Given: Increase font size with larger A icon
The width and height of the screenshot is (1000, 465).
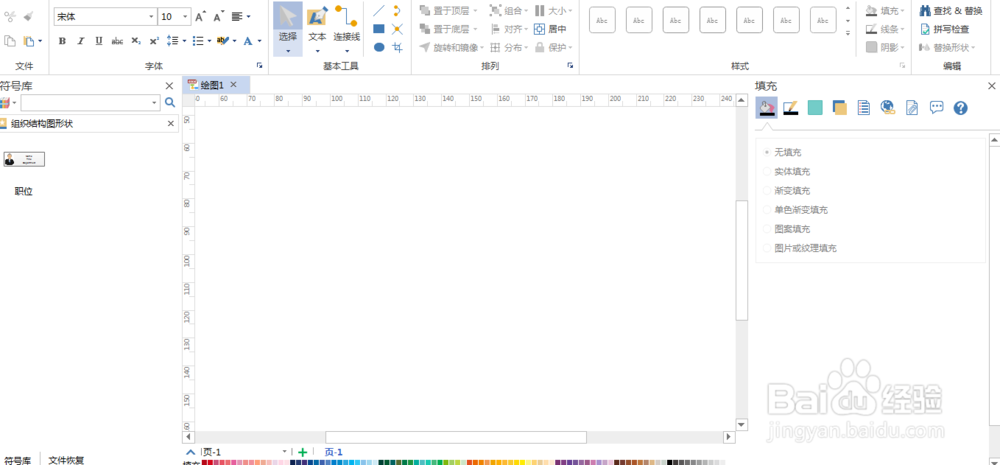Looking at the screenshot, I should click(x=200, y=17).
